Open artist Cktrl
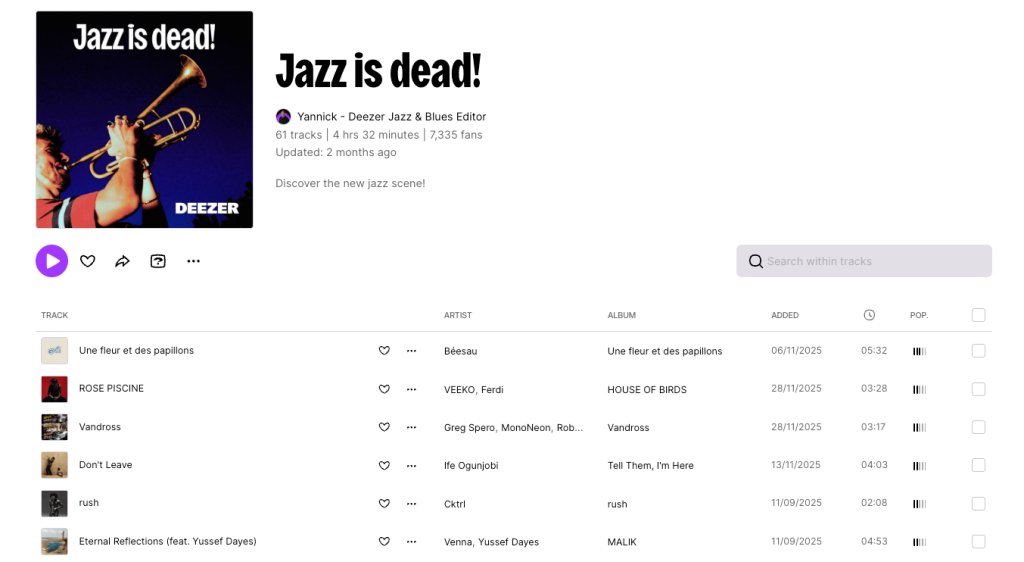Viewport: 1024px width, 562px height. [455, 504]
